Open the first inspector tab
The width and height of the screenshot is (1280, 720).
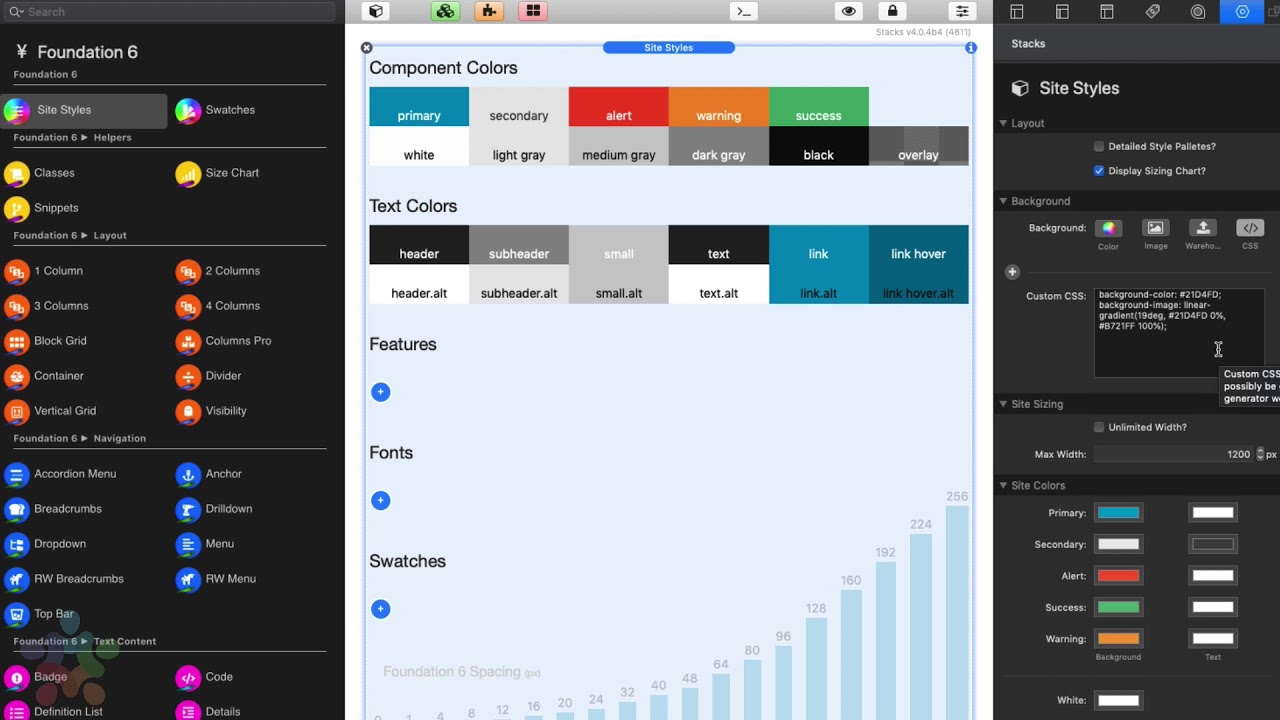pos(1017,12)
